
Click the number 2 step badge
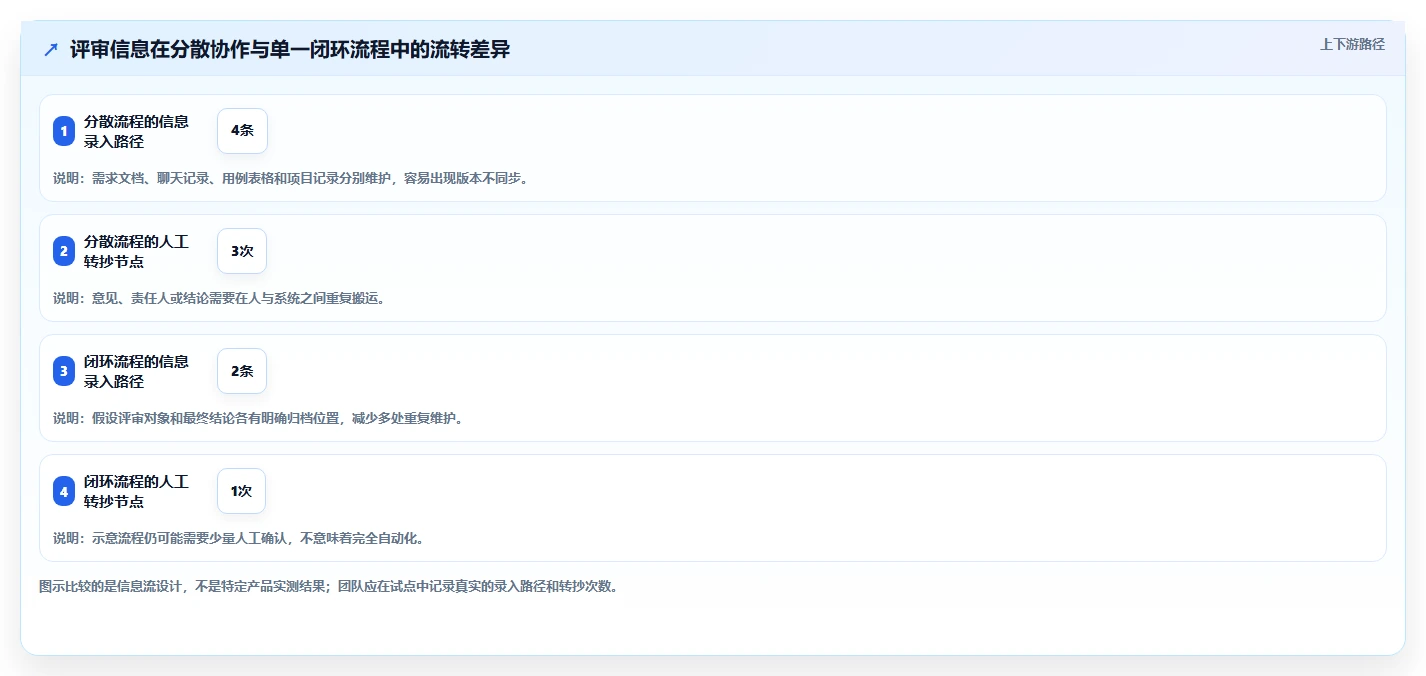tap(64, 251)
